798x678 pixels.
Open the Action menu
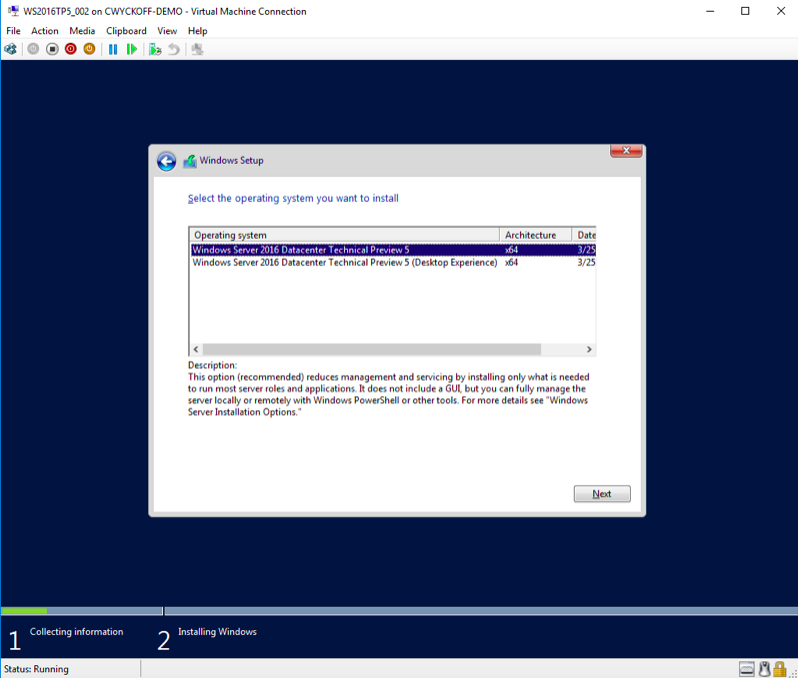[x=45, y=31]
